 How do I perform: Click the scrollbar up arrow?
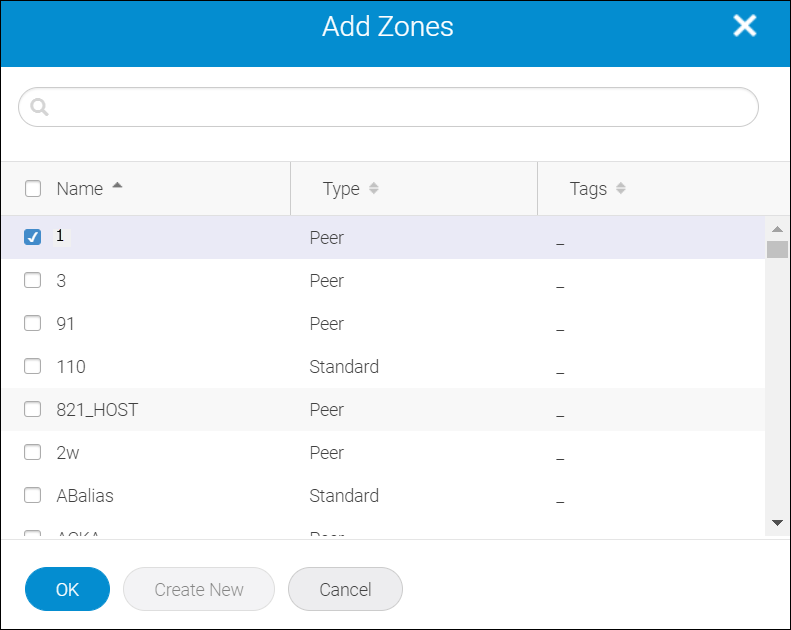(777, 228)
